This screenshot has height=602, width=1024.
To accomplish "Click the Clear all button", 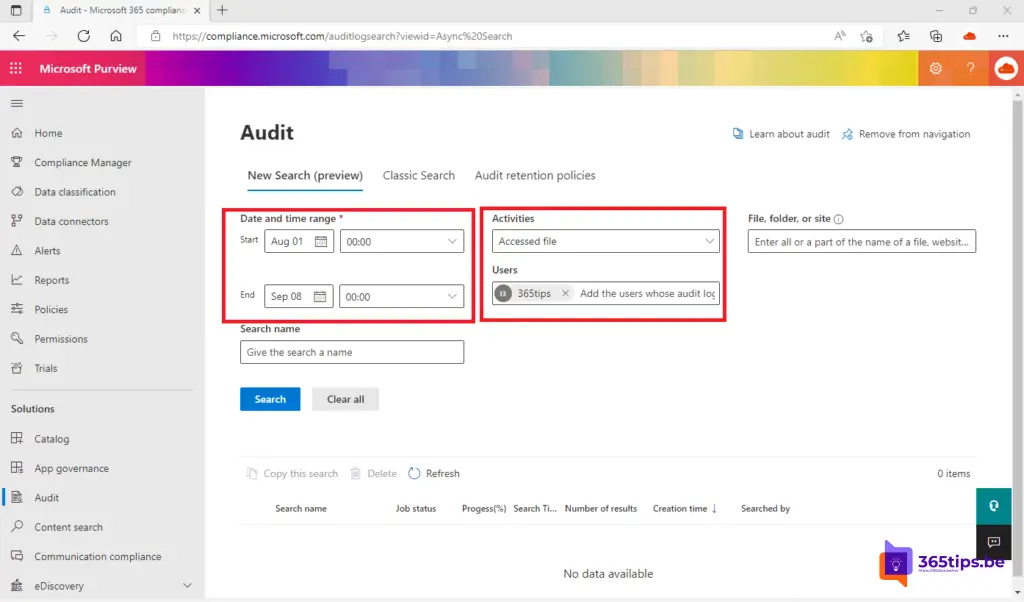I will point(345,399).
